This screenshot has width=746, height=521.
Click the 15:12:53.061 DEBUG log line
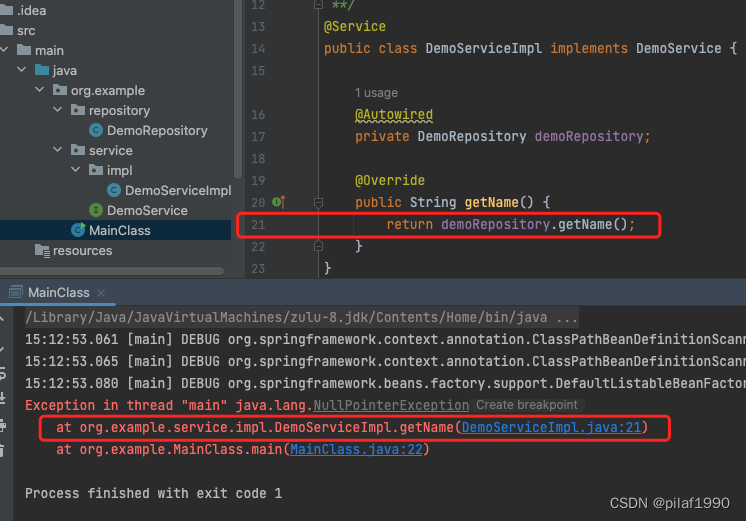385,339
